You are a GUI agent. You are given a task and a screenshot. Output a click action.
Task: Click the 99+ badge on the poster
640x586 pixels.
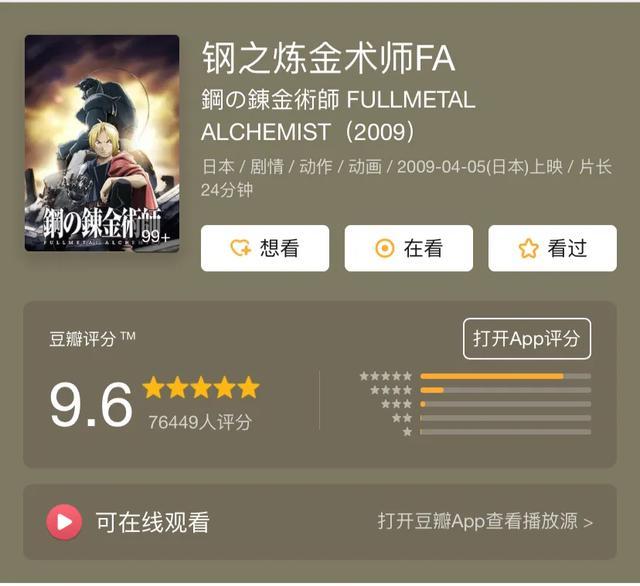(155, 237)
